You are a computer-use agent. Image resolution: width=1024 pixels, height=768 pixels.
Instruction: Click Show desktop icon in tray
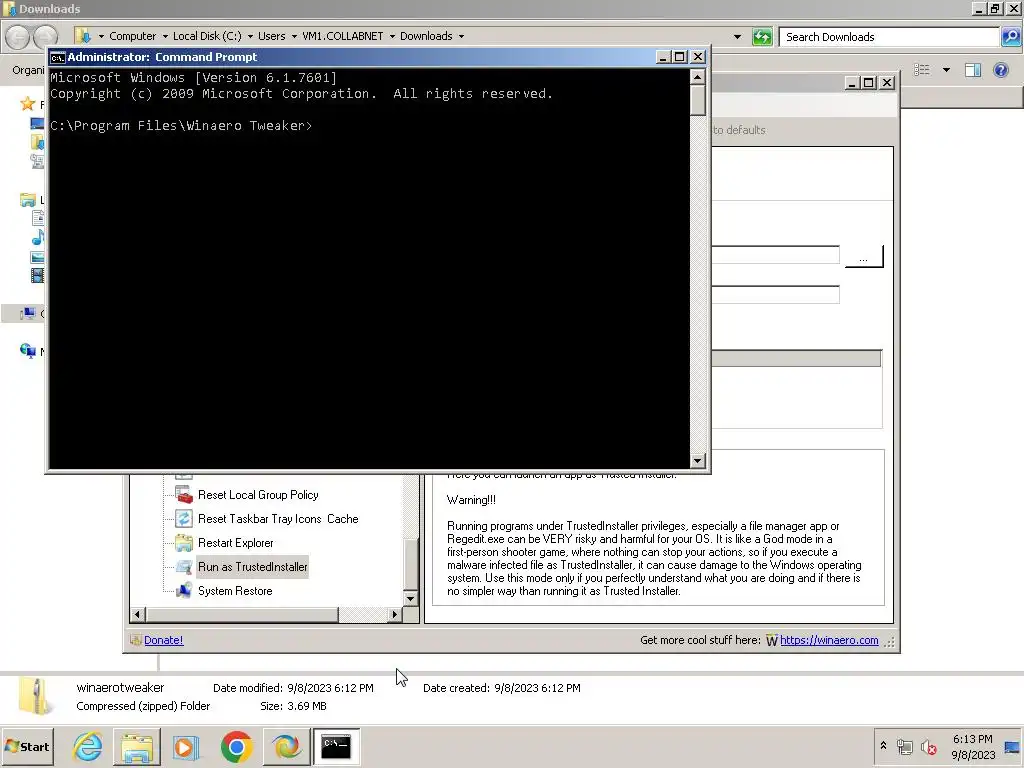click(1012, 746)
